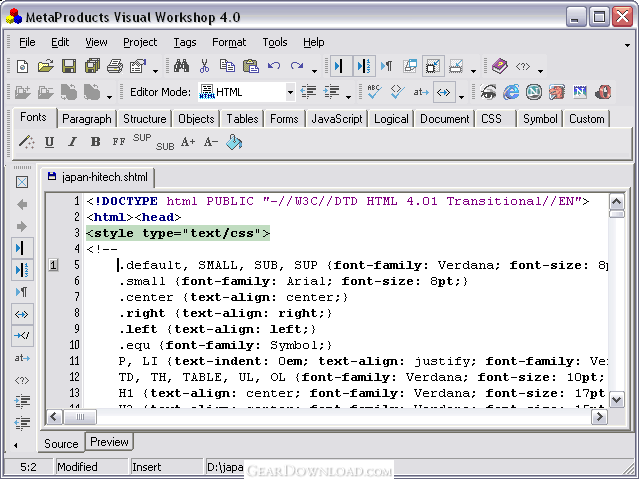Preview in Netscape browser icon
This screenshot has width=639, height=479.
point(534,92)
